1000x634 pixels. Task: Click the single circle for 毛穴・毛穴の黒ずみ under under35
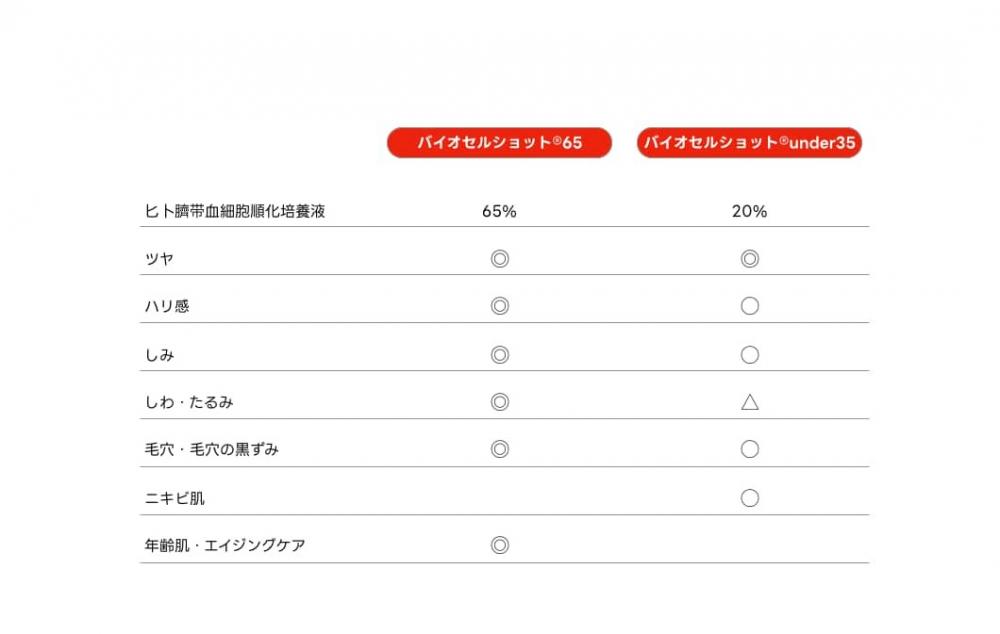coord(750,449)
